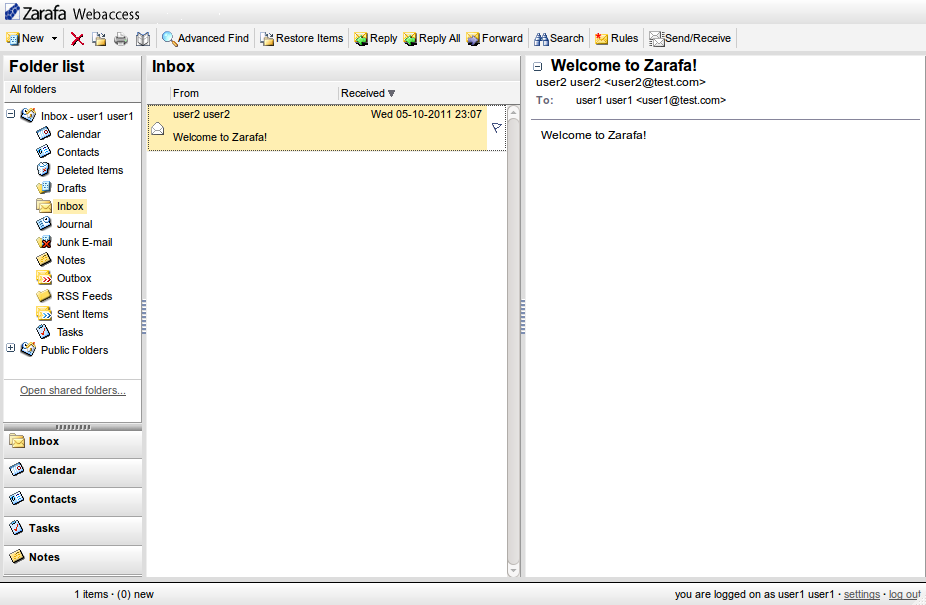The width and height of the screenshot is (926, 605).
Task: Click the red X delete icon
Action: (77, 39)
